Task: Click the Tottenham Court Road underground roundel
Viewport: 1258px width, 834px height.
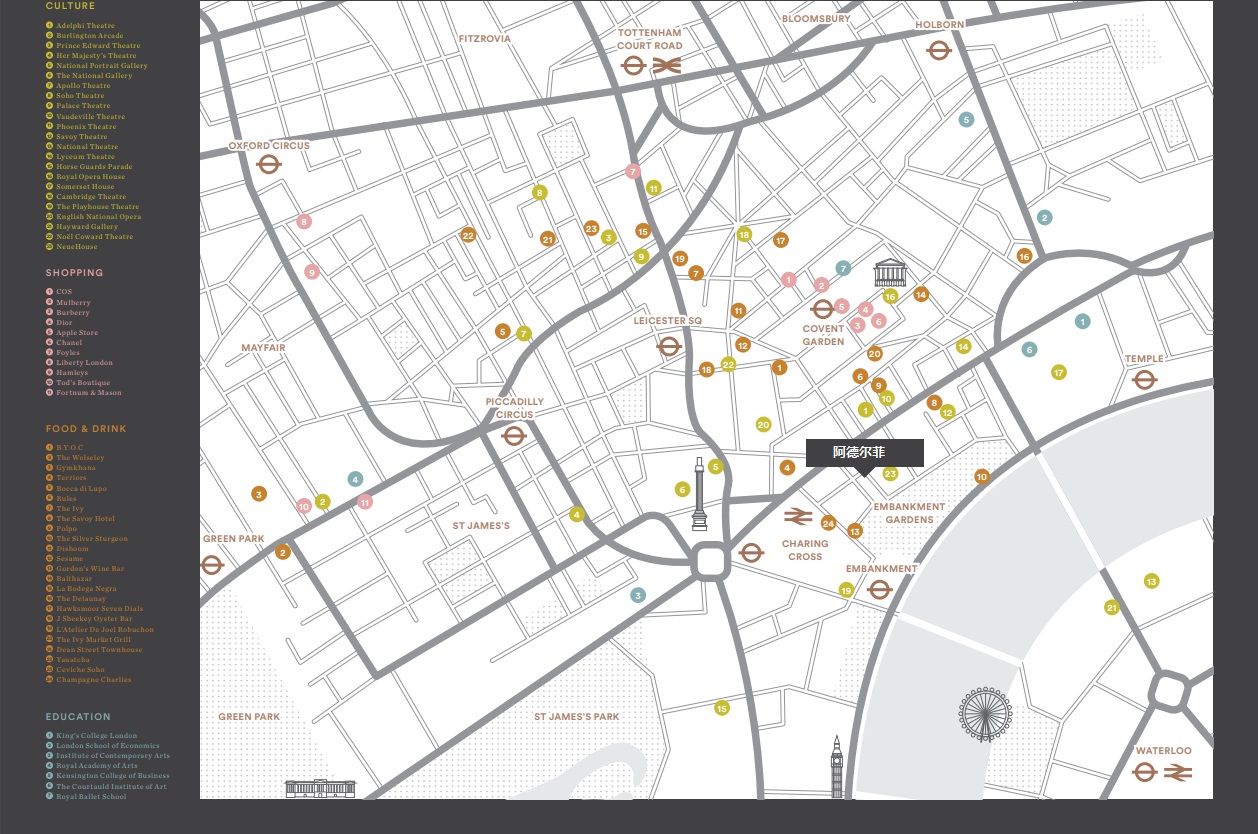Action: point(632,66)
